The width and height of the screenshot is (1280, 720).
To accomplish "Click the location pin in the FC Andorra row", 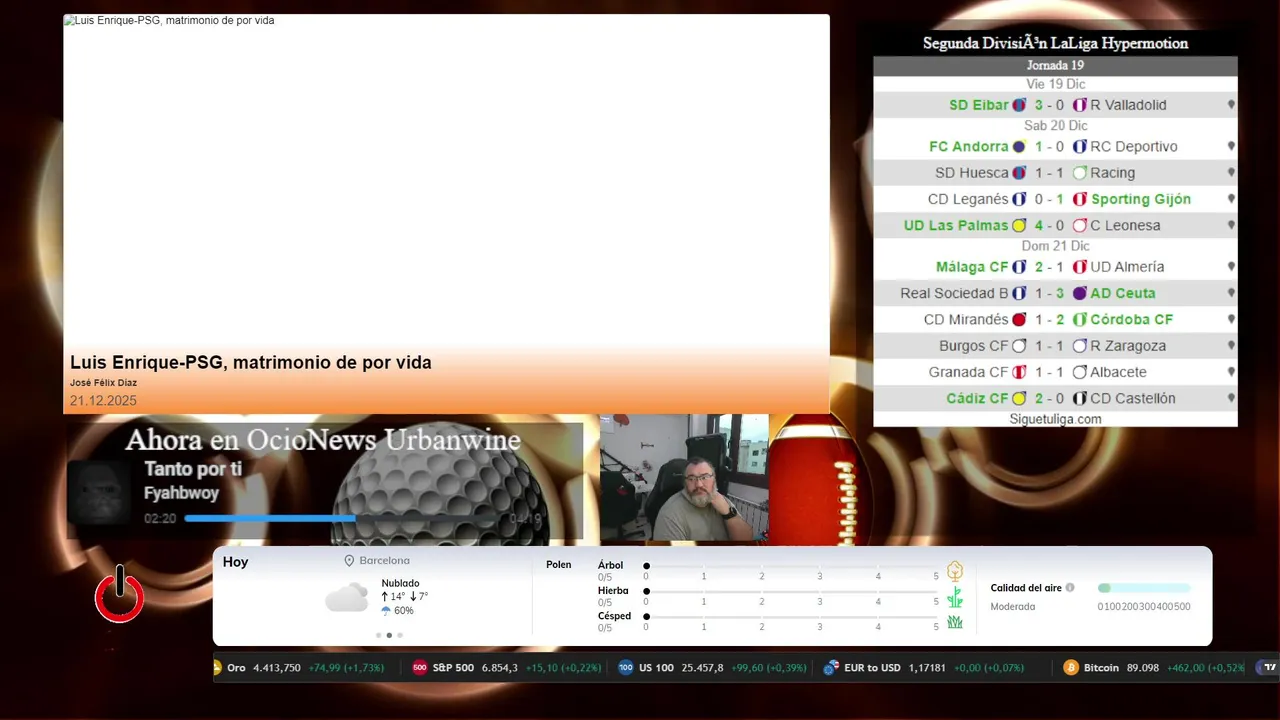I will pyautogui.click(x=1231, y=147).
